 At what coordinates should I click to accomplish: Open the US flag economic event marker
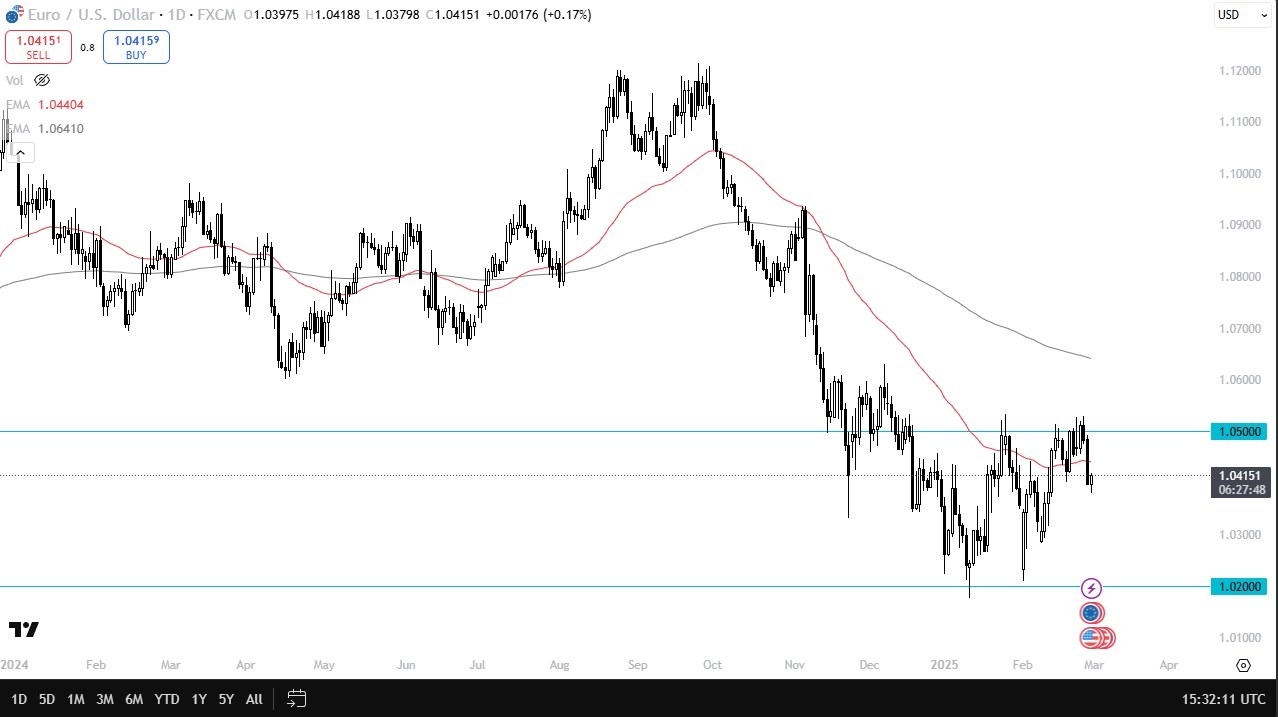[x=1091, y=637]
